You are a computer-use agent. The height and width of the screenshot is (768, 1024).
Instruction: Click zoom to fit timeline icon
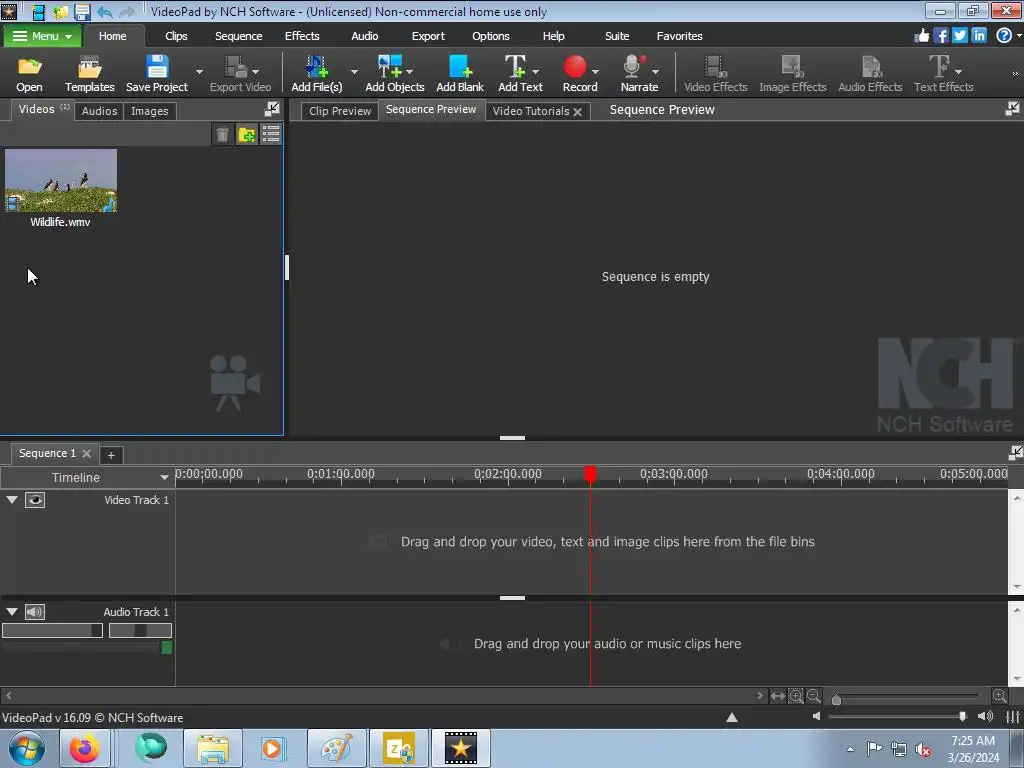click(777, 696)
